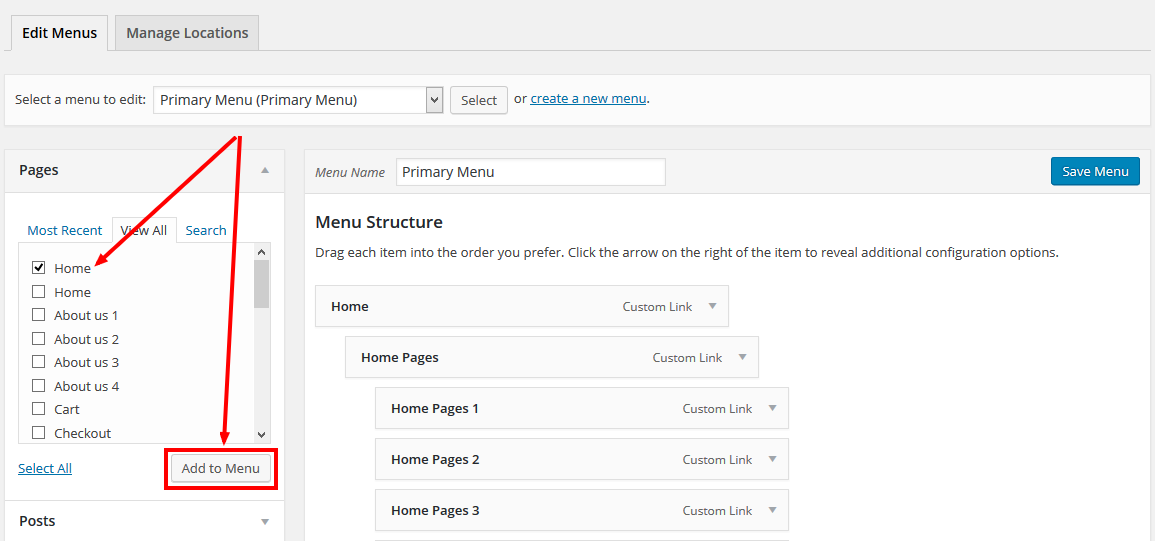The image size is (1155, 541).
Task: Uncheck the checked Home page checkbox
Action: (x=38, y=268)
